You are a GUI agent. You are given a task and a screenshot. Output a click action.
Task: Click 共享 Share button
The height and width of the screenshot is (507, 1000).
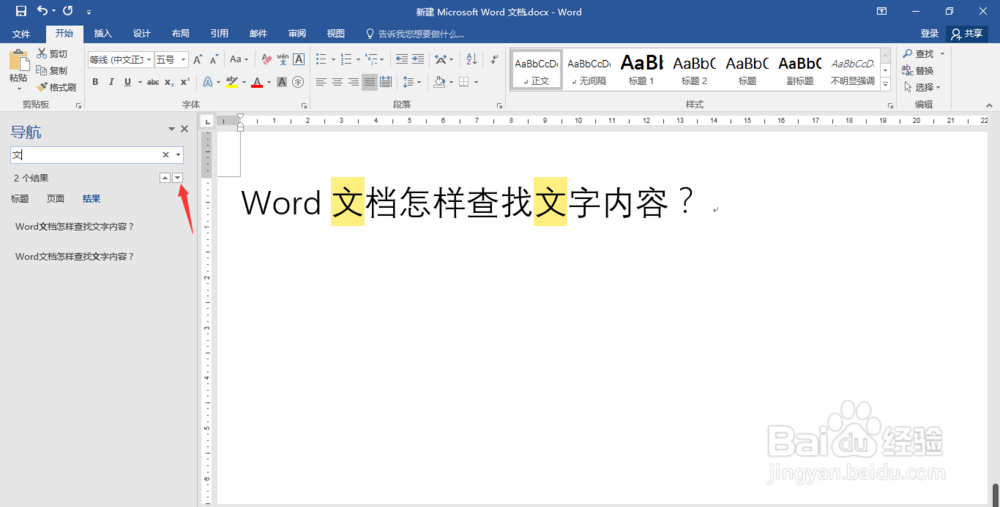(967, 33)
